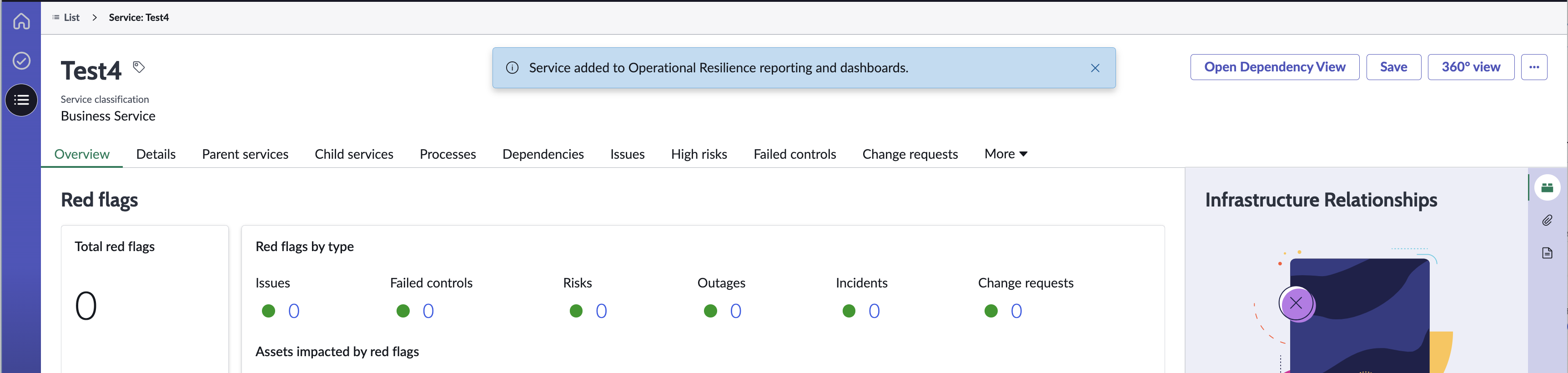The width and height of the screenshot is (1568, 373).
Task: Click the Change requests red flag count 0
Action: 1016,311
